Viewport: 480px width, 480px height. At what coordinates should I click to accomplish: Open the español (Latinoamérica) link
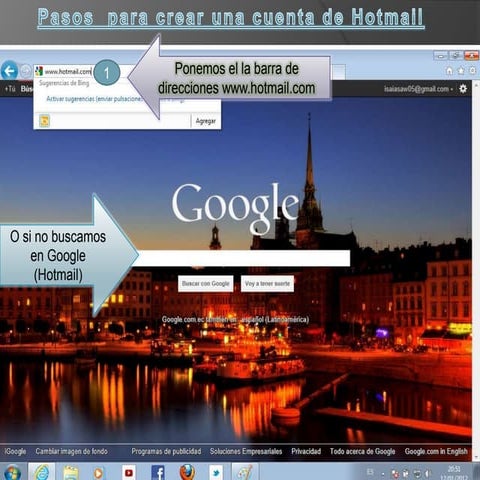click(275, 319)
